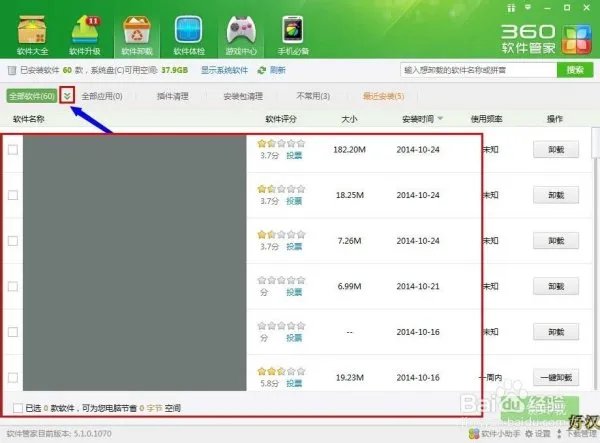Open 下载管理 in the status bar
600x443 pixels.
click(x=578, y=433)
